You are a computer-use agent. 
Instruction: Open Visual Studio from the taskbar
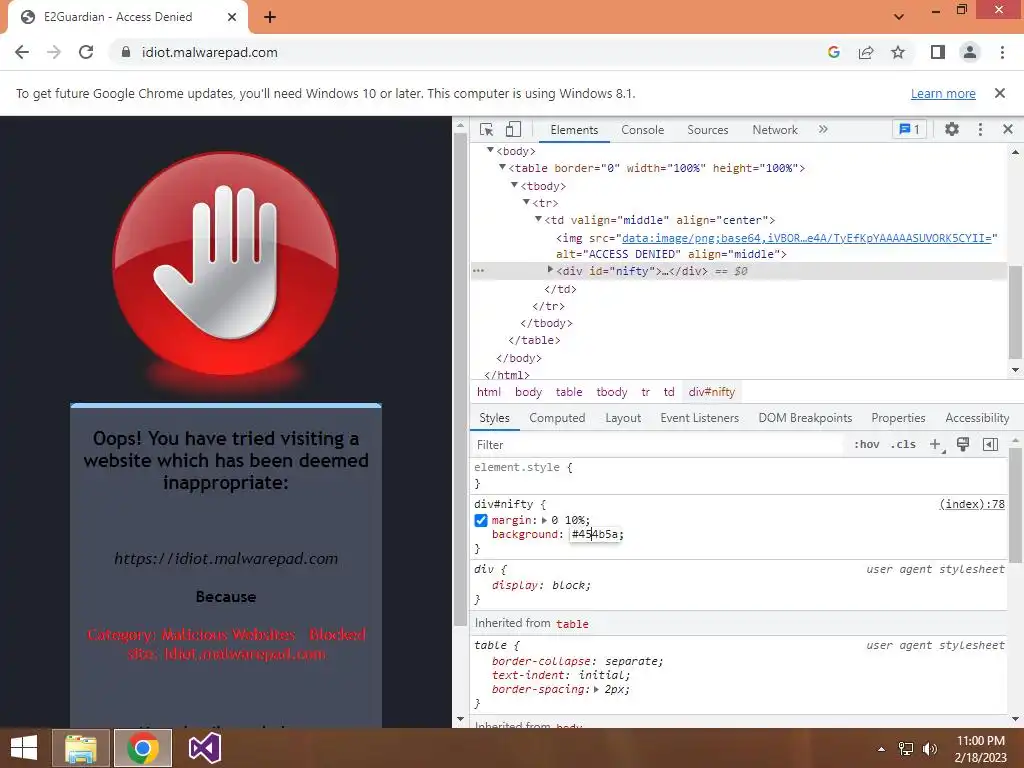(x=204, y=748)
